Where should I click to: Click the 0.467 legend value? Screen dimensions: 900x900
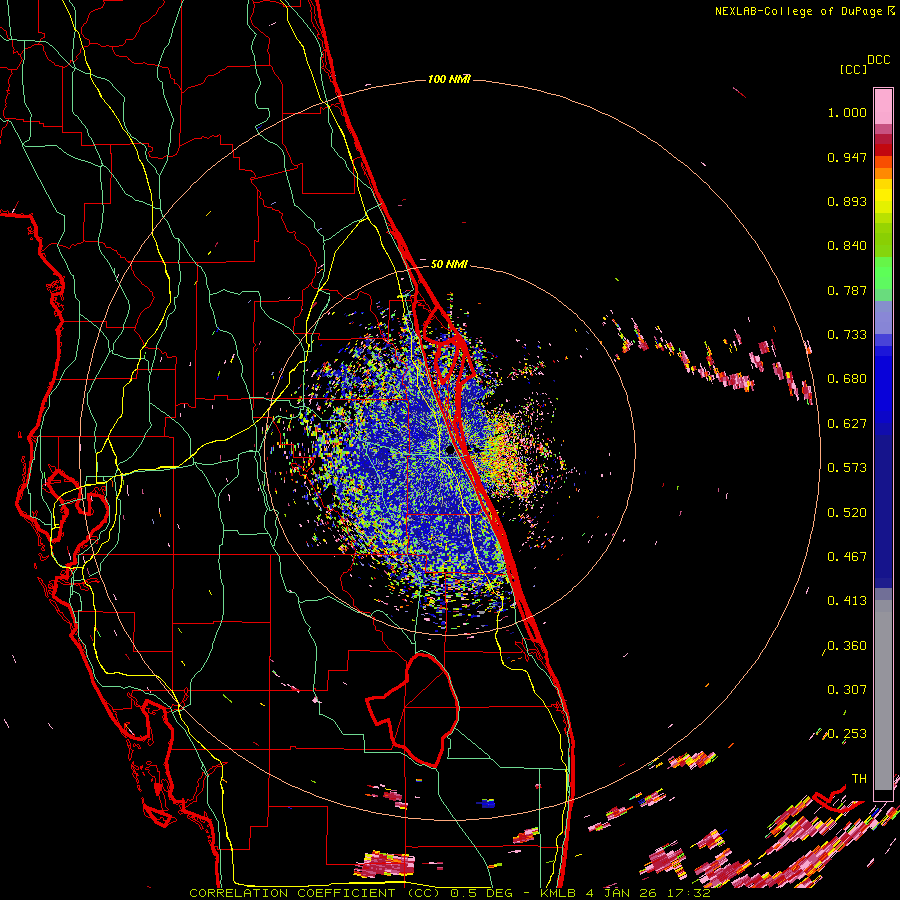(847, 557)
